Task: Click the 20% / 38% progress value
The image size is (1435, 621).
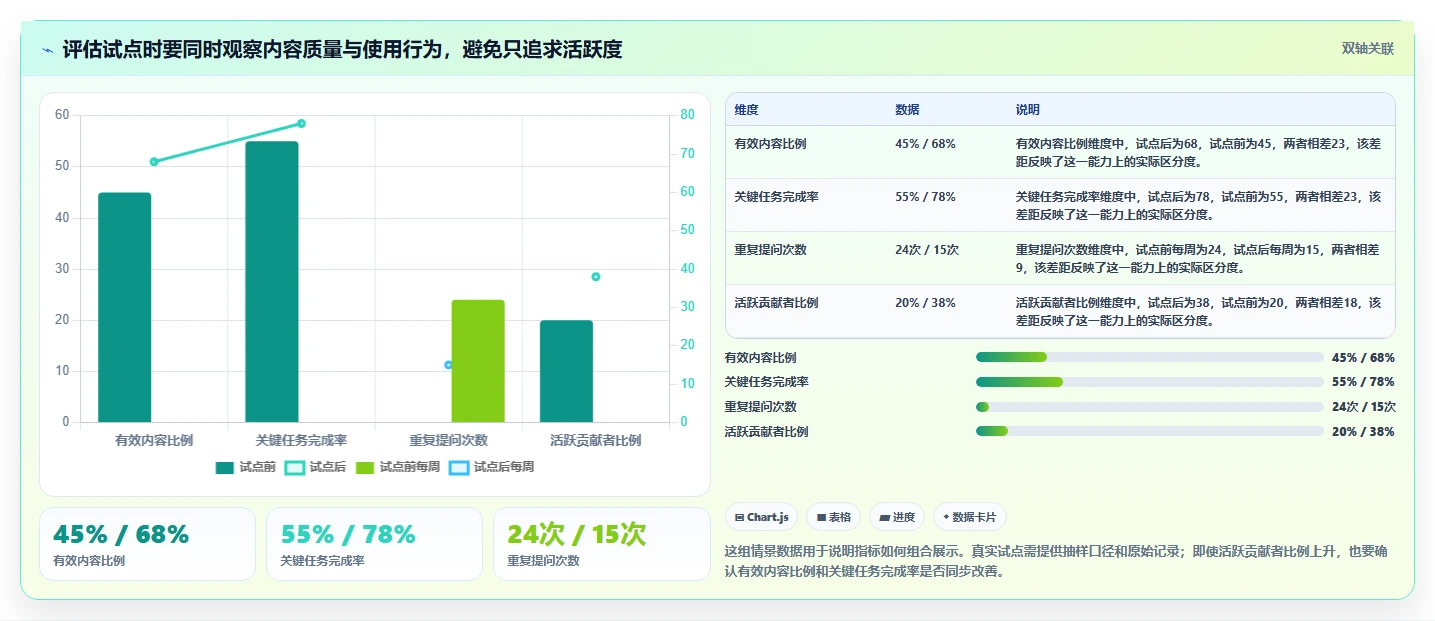Action: pos(1363,432)
